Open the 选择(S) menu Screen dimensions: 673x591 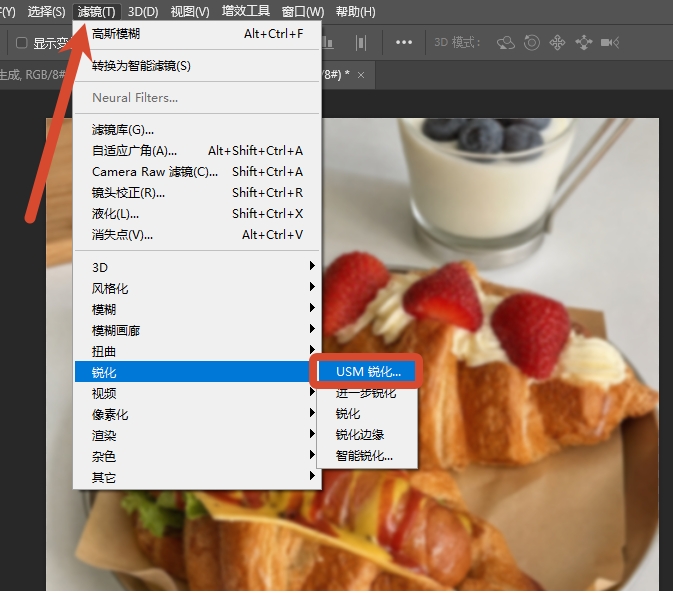click(x=46, y=12)
